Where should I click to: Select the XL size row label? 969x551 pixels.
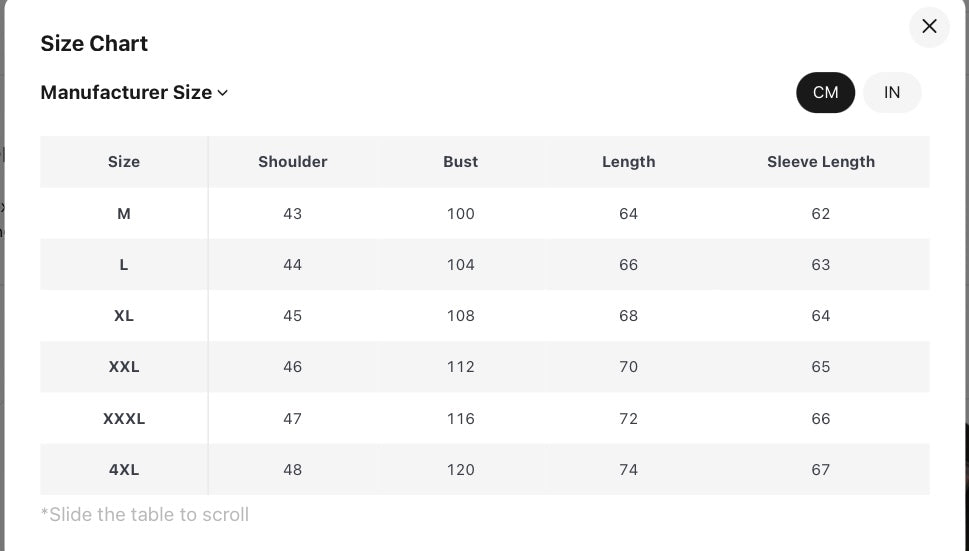pos(124,315)
